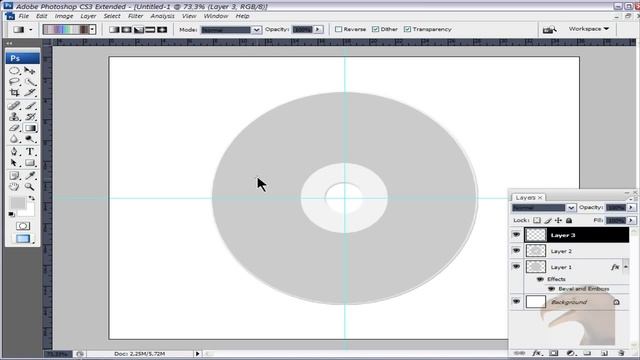The width and height of the screenshot is (640, 360).
Task: Select the Brush tool
Action: pos(30,106)
